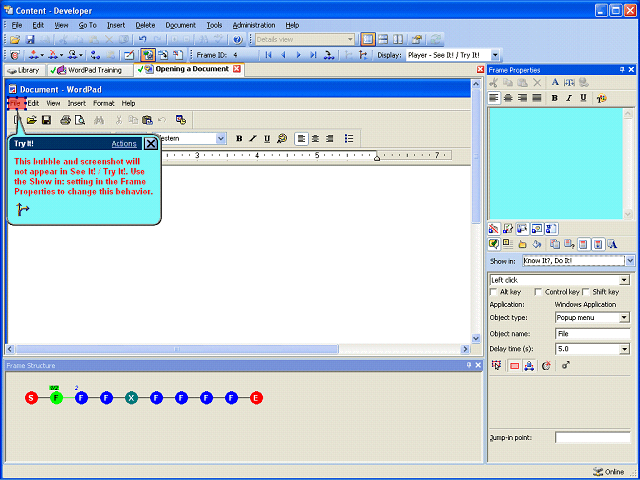The image size is (640, 480).
Task: Click the Object name field
Action: [x=592, y=334]
